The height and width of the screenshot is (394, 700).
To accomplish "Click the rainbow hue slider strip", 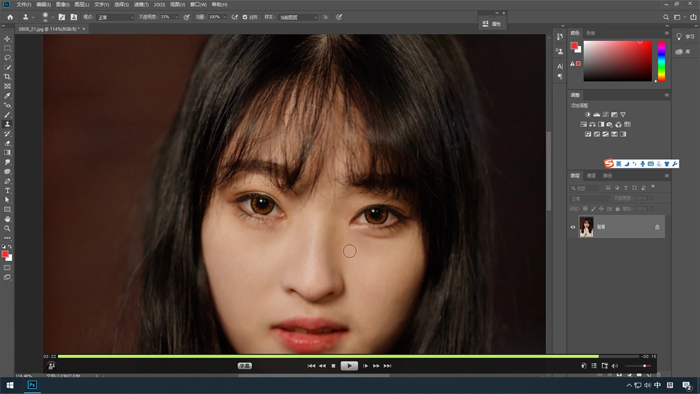I will point(661,61).
